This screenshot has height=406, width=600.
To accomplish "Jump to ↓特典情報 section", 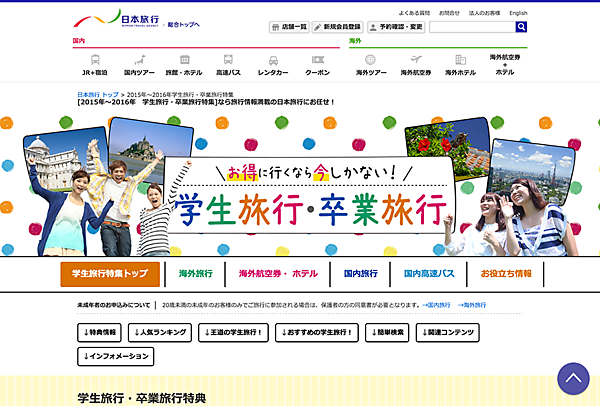I will tap(99, 333).
